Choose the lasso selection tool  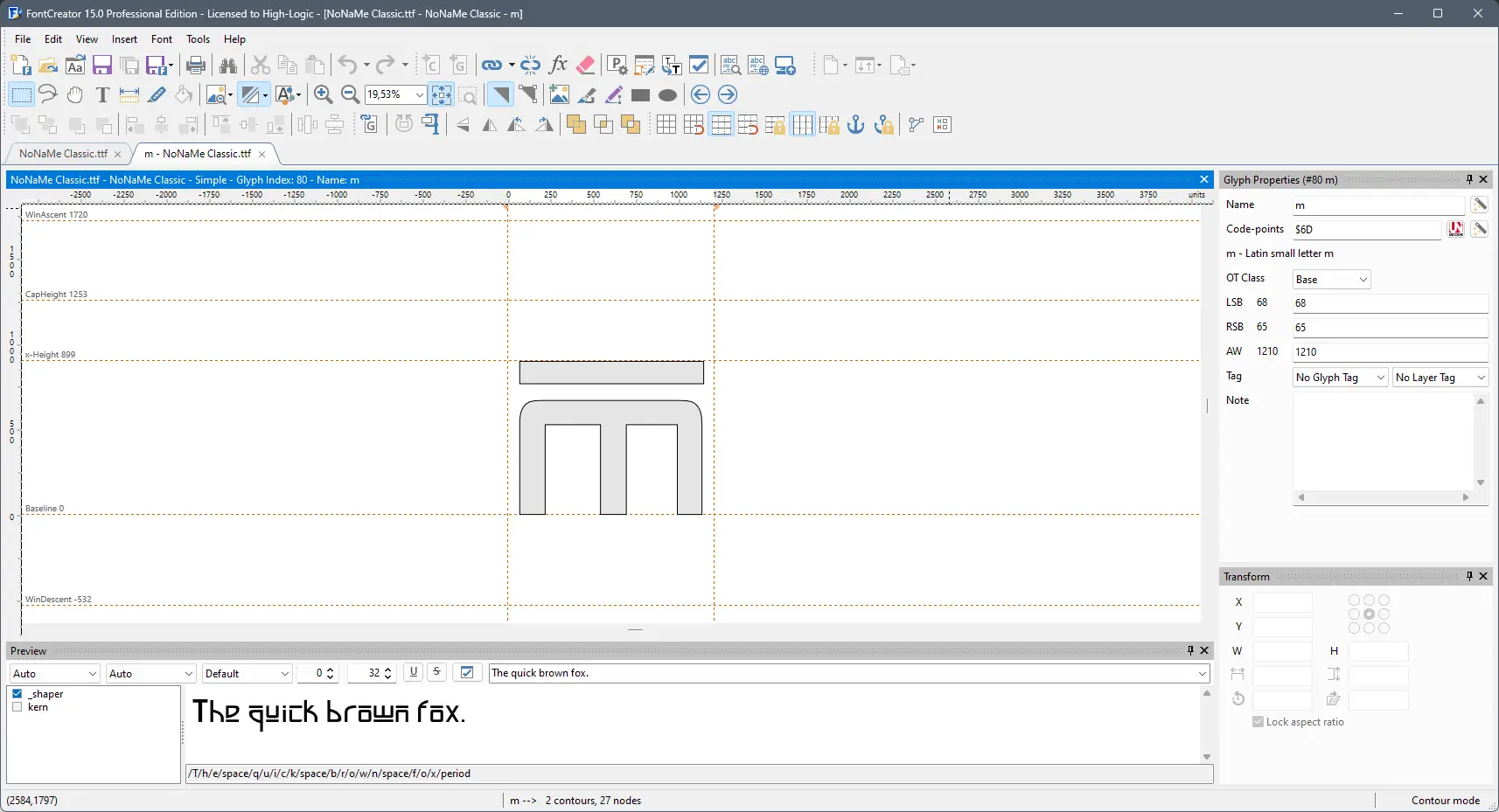(48, 94)
